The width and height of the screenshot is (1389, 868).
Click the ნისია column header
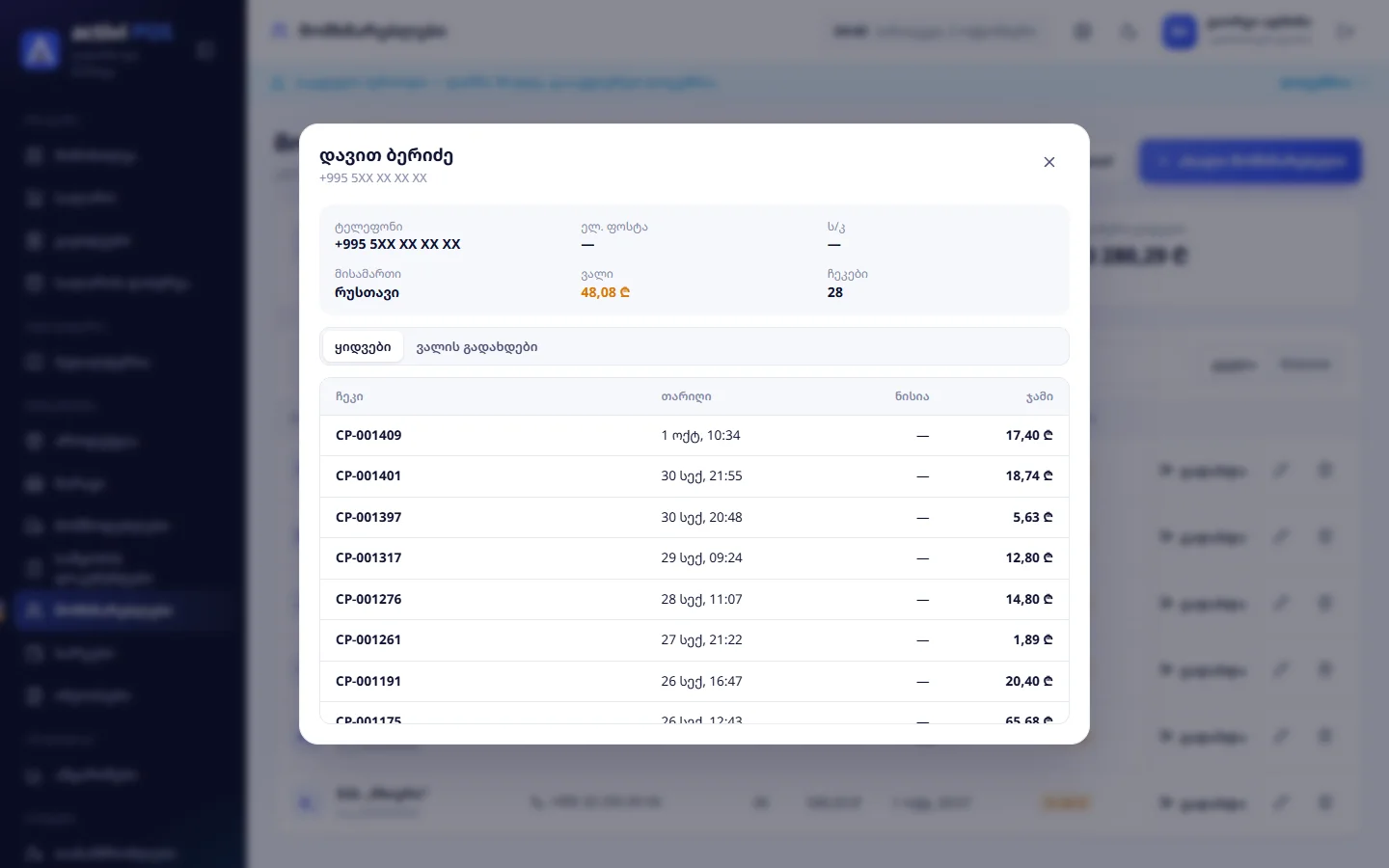(x=912, y=396)
